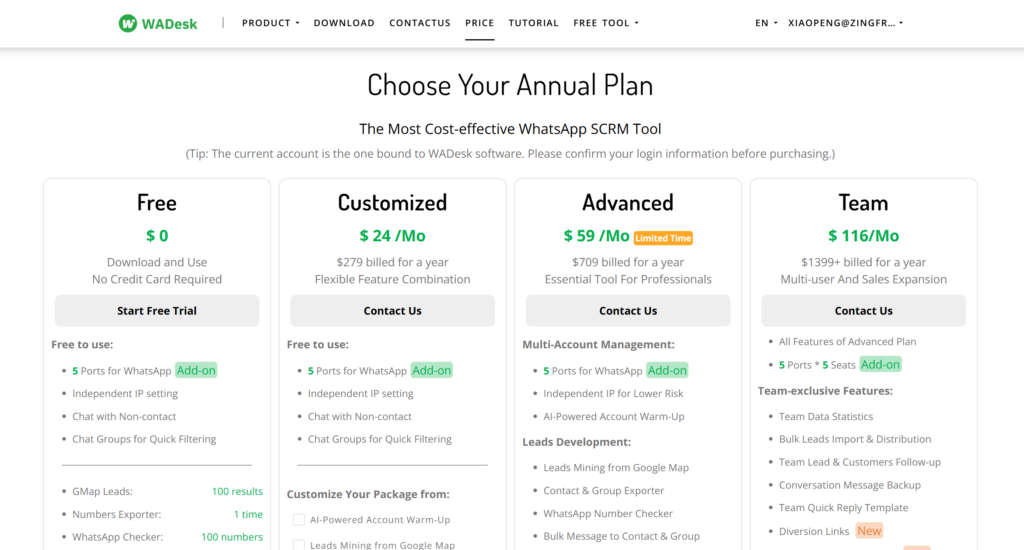The image size is (1024, 550).
Task: Open the XIAOPENG account dropdown
Action: (x=845, y=23)
